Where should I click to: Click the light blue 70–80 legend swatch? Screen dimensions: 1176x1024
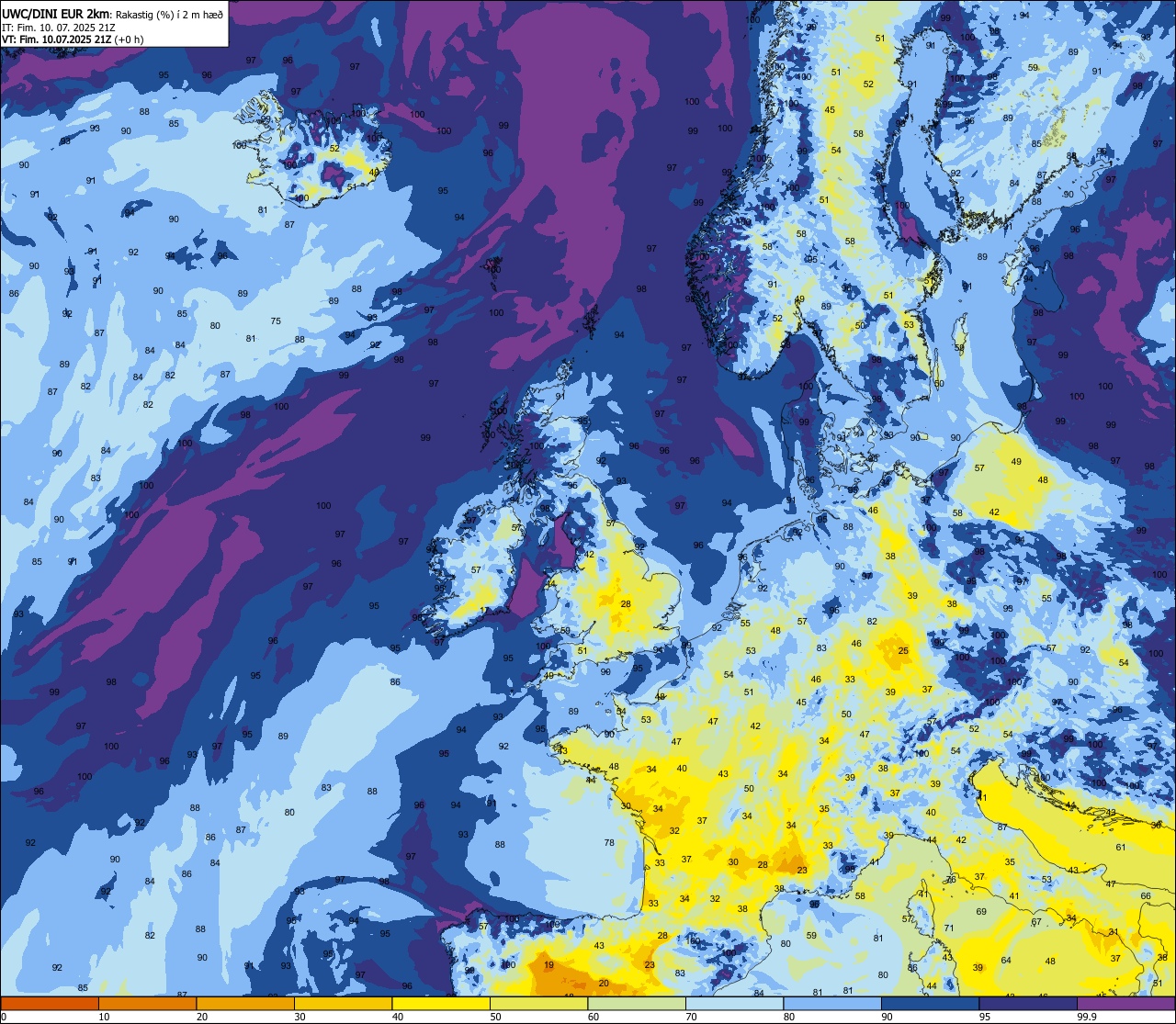pos(734,1003)
